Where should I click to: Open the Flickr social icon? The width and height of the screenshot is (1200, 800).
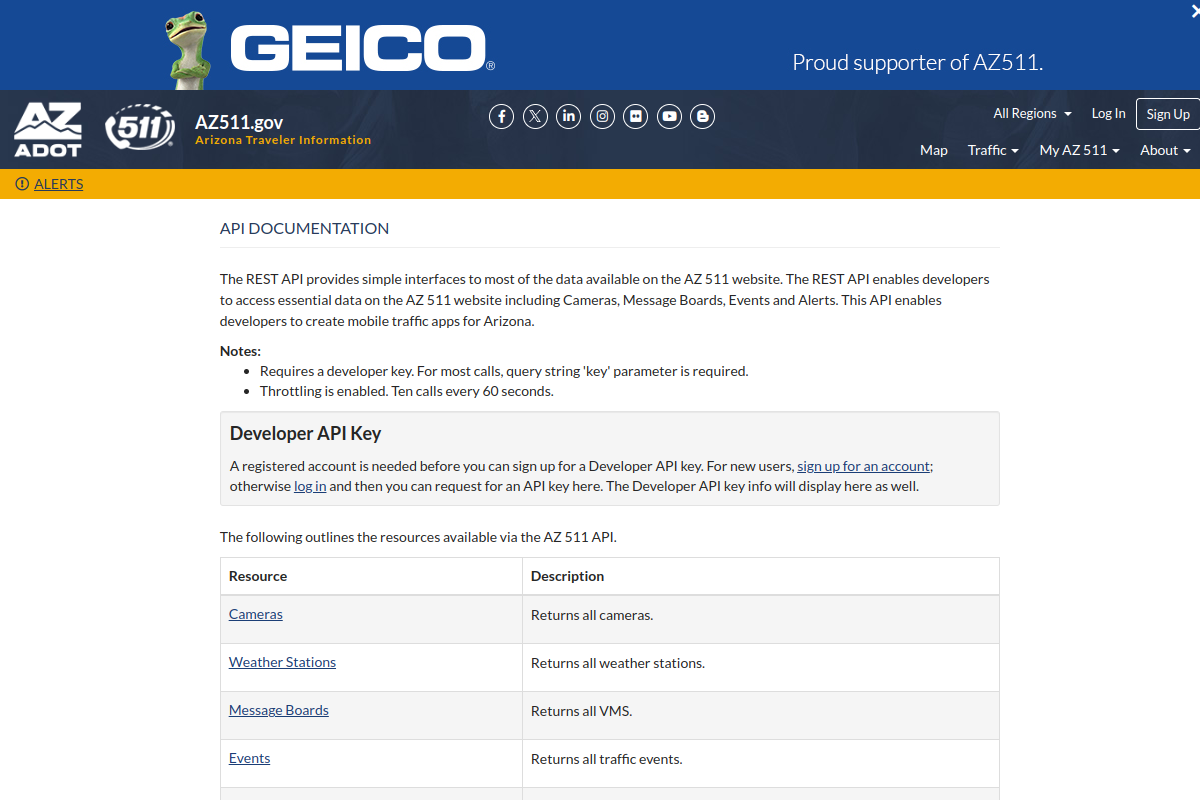tap(636, 117)
